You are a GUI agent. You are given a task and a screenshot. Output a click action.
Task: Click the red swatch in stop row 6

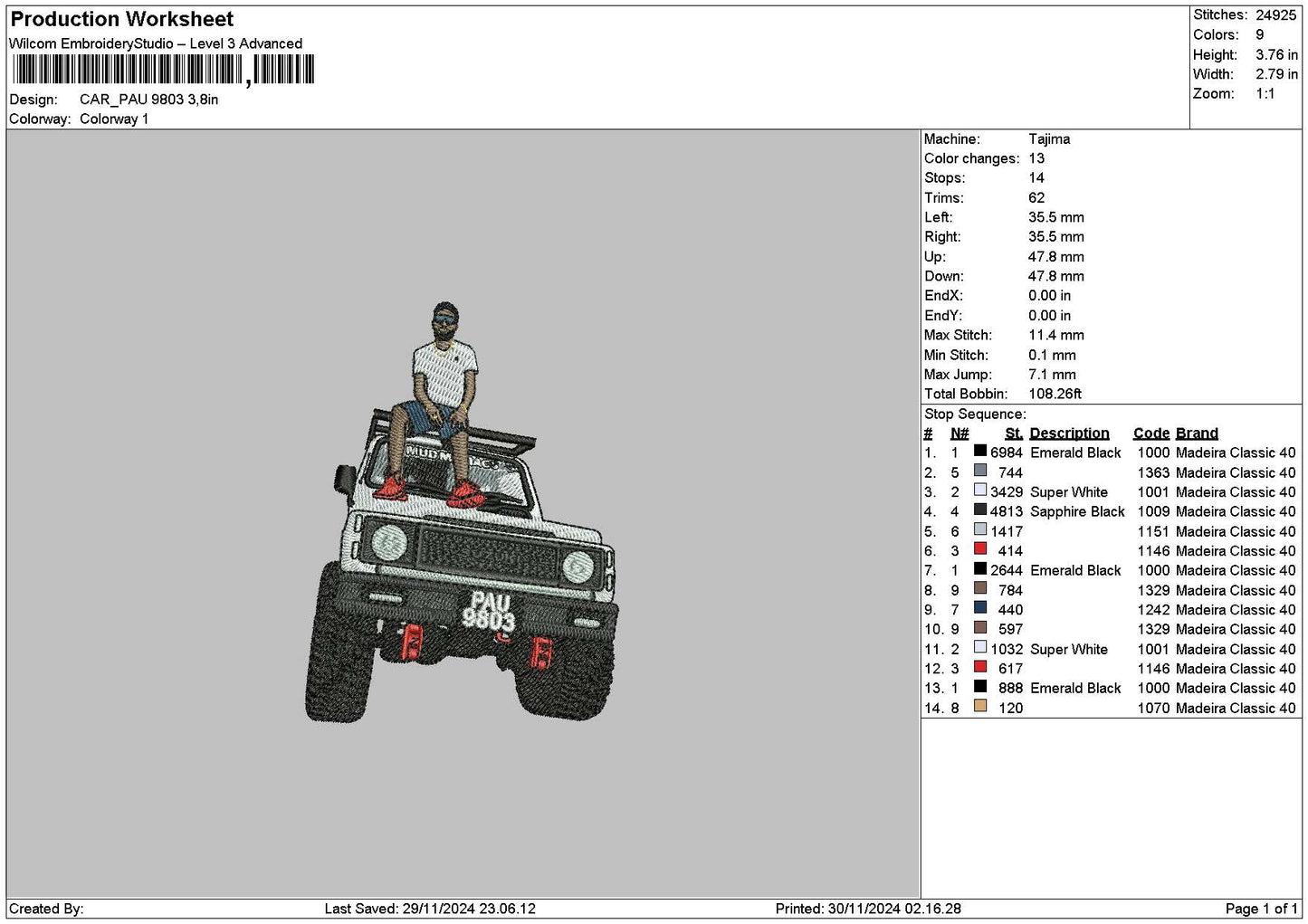pyautogui.click(x=980, y=550)
